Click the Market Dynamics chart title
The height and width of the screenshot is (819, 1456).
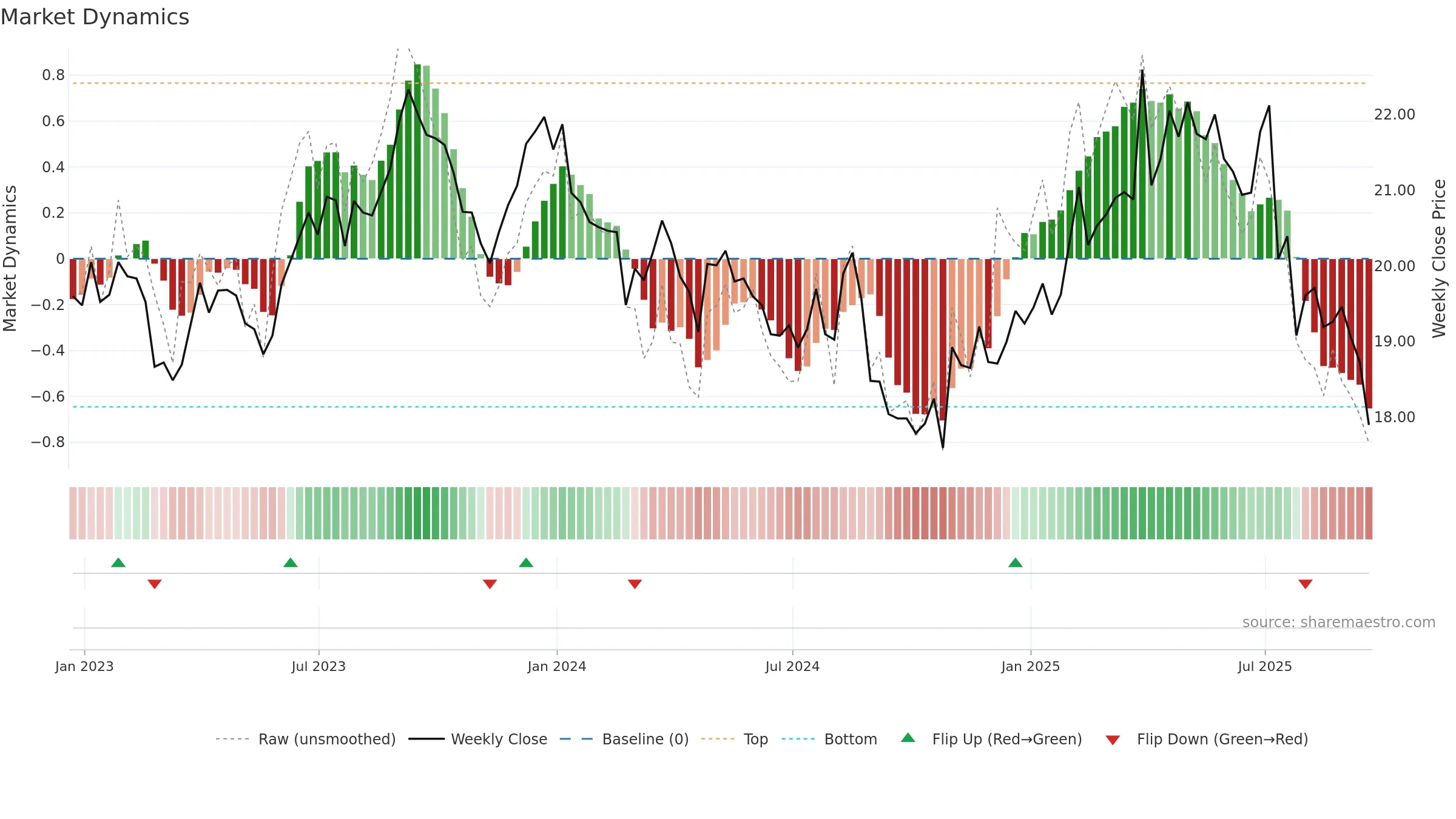tap(95, 17)
